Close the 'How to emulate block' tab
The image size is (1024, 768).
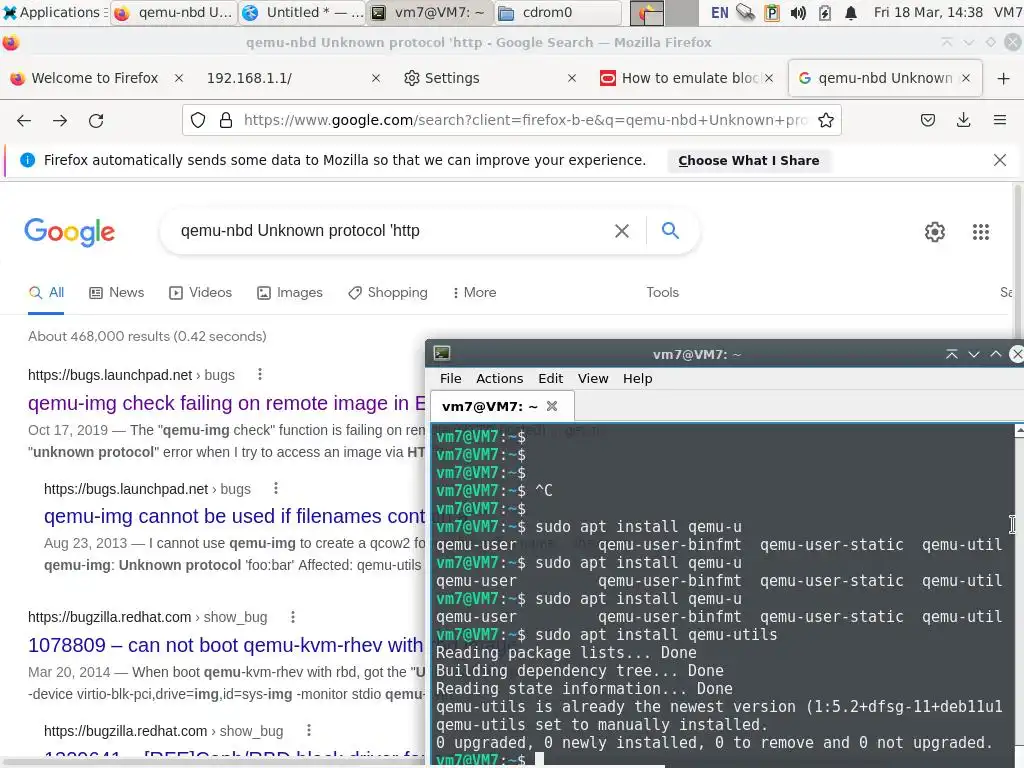point(769,78)
